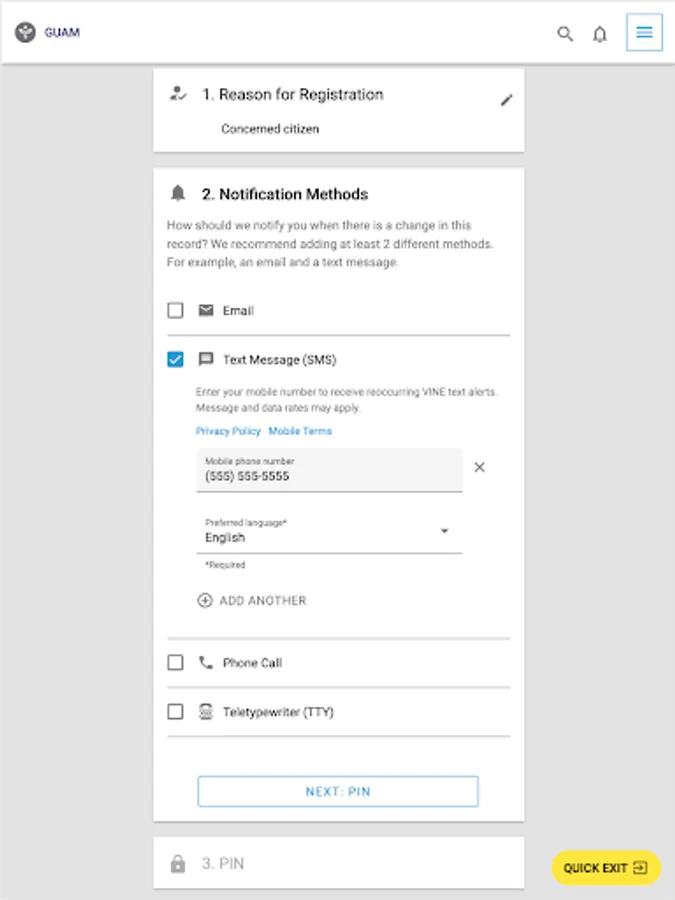
Task: Click the search magnifier icon
Action: pyautogui.click(x=565, y=33)
